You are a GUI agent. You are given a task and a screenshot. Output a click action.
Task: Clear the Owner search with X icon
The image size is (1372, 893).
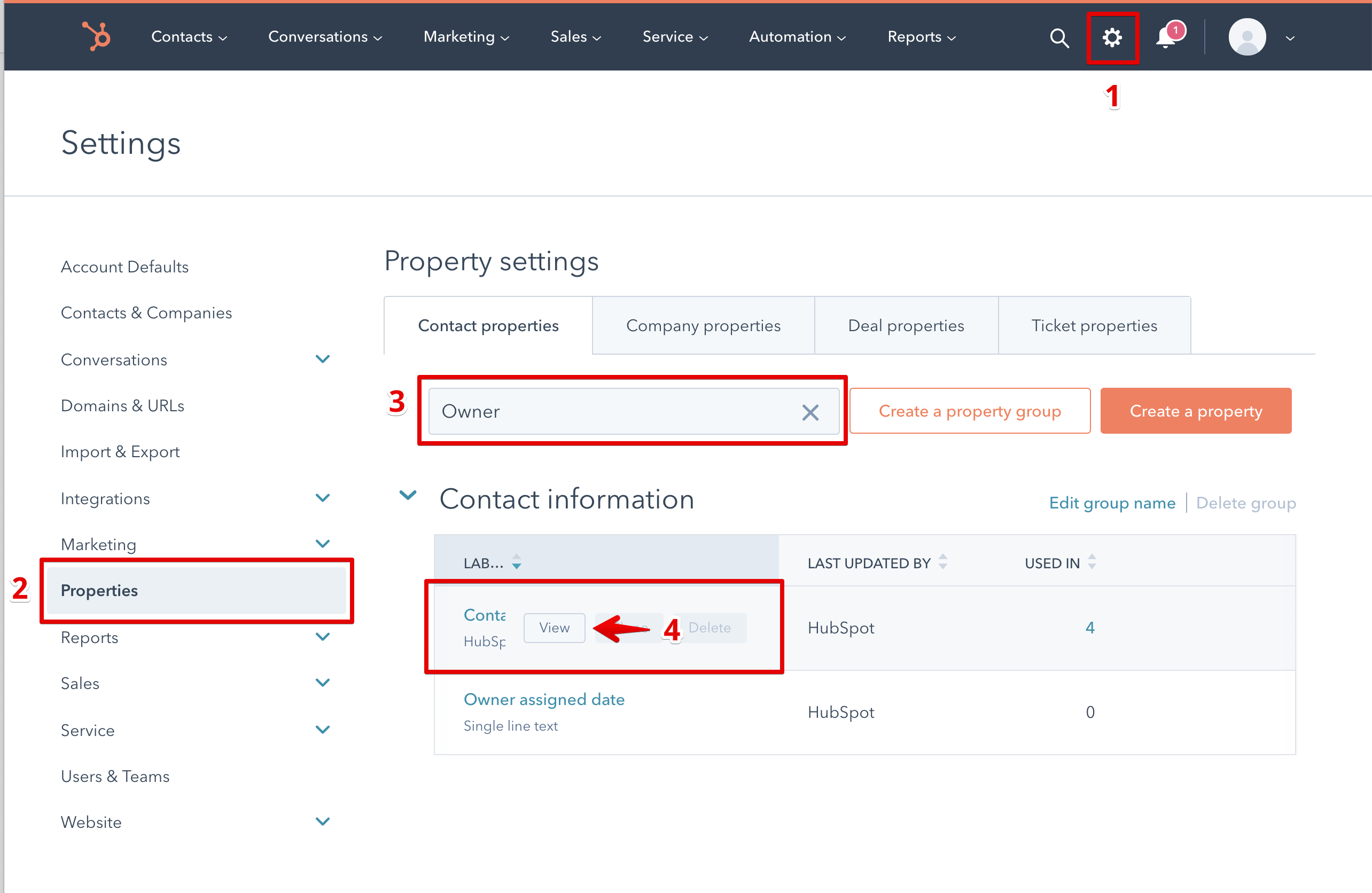tap(810, 412)
